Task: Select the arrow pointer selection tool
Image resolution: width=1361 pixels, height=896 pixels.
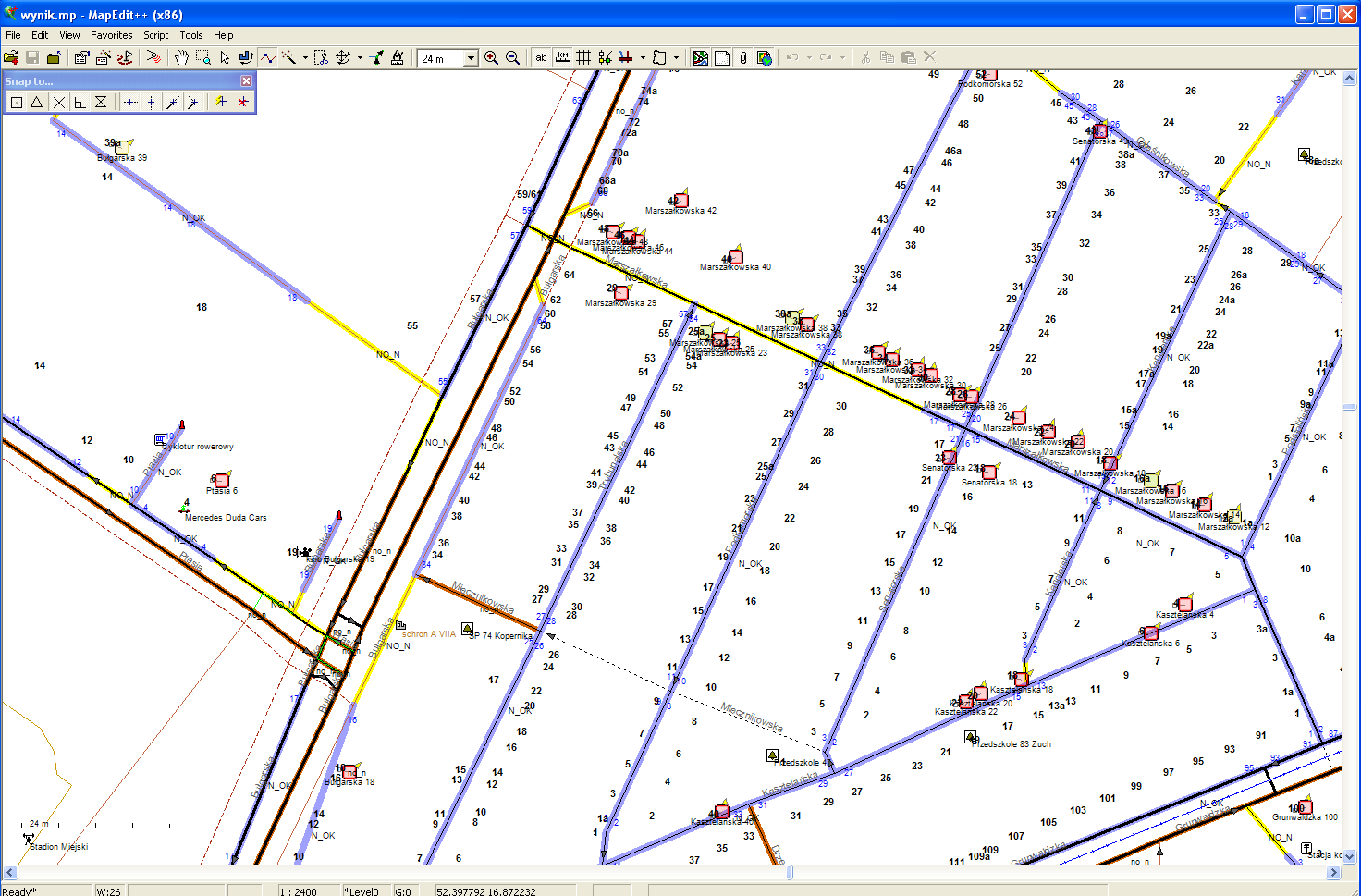Action: pos(224,57)
